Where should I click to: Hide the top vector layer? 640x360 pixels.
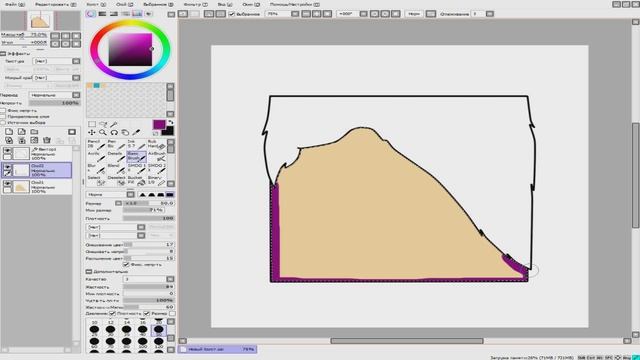7,151
